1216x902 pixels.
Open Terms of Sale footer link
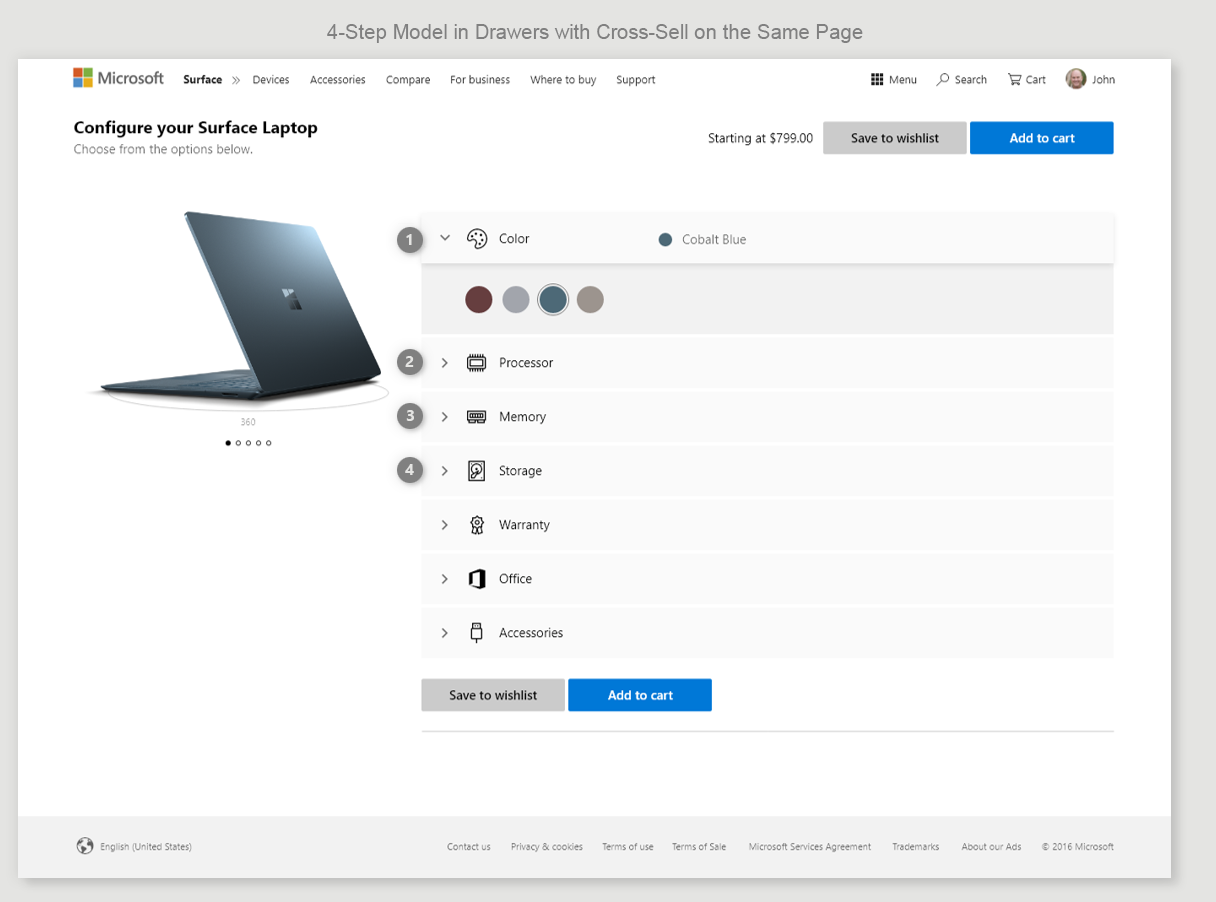tap(699, 847)
